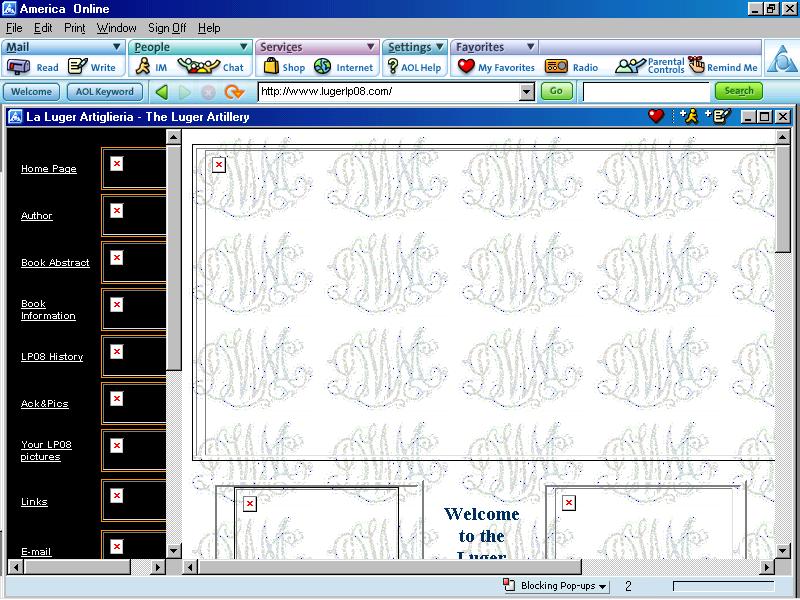Open the Chat people icon
This screenshot has width=800, height=600.
pos(198,66)
